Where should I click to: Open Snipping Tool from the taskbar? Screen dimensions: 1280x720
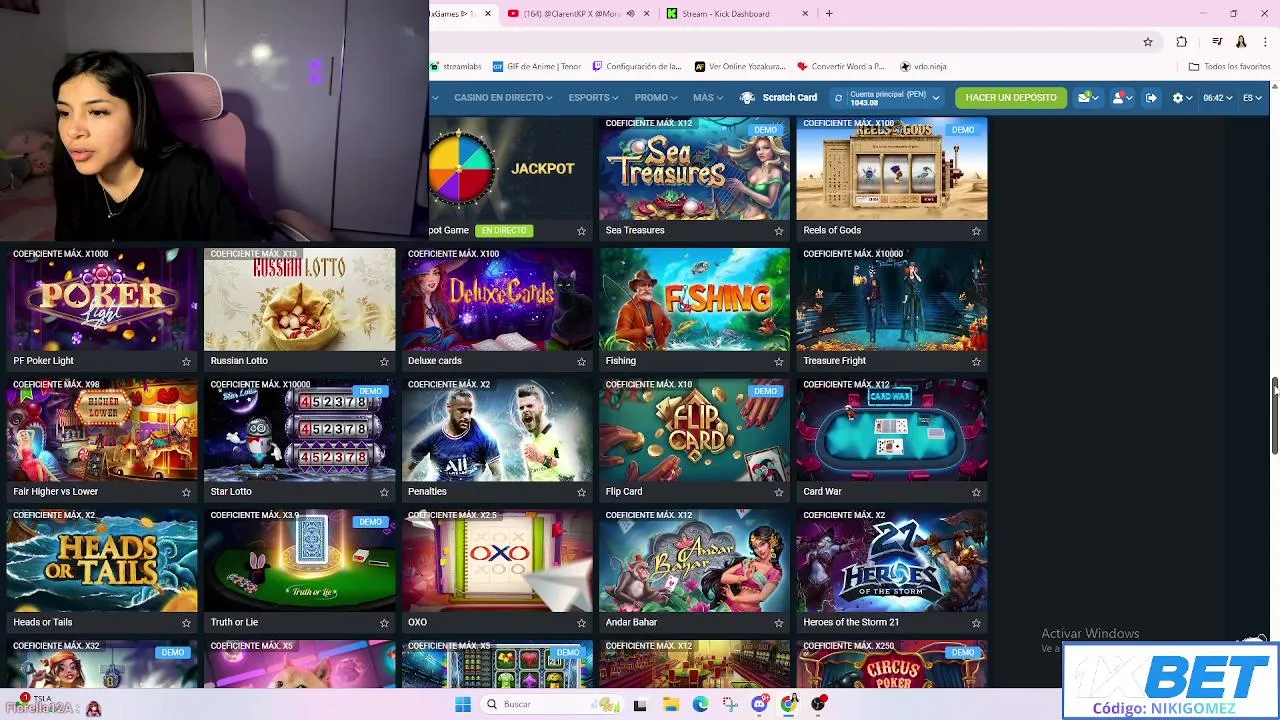730,705
